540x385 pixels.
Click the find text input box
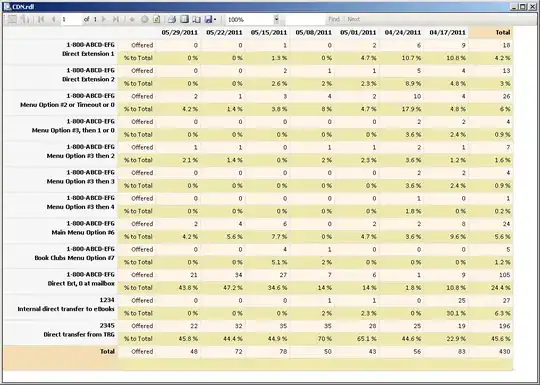(x=305, y=20)
